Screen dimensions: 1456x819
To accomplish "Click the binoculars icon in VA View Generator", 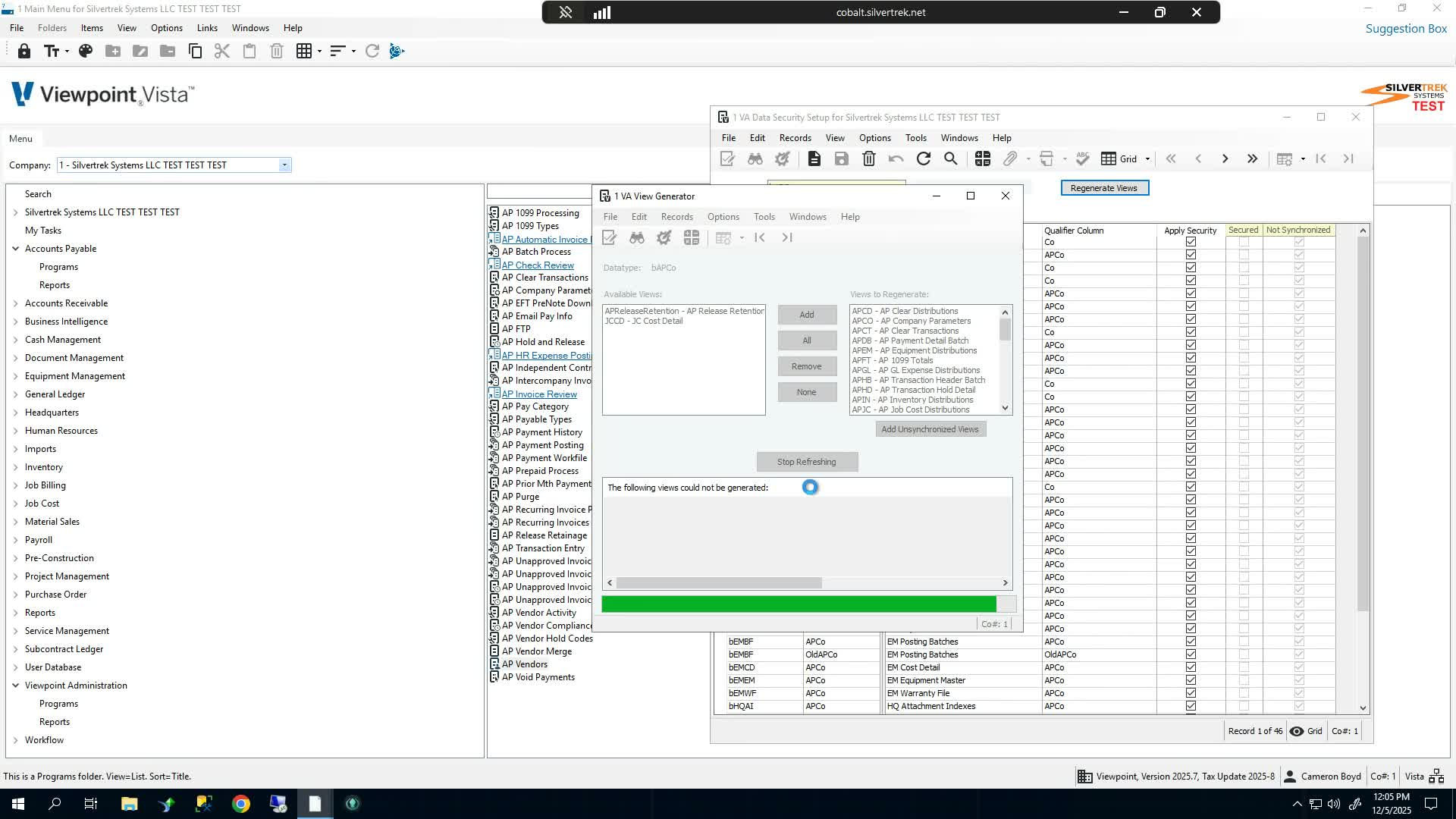I will [x=637, y=238].
